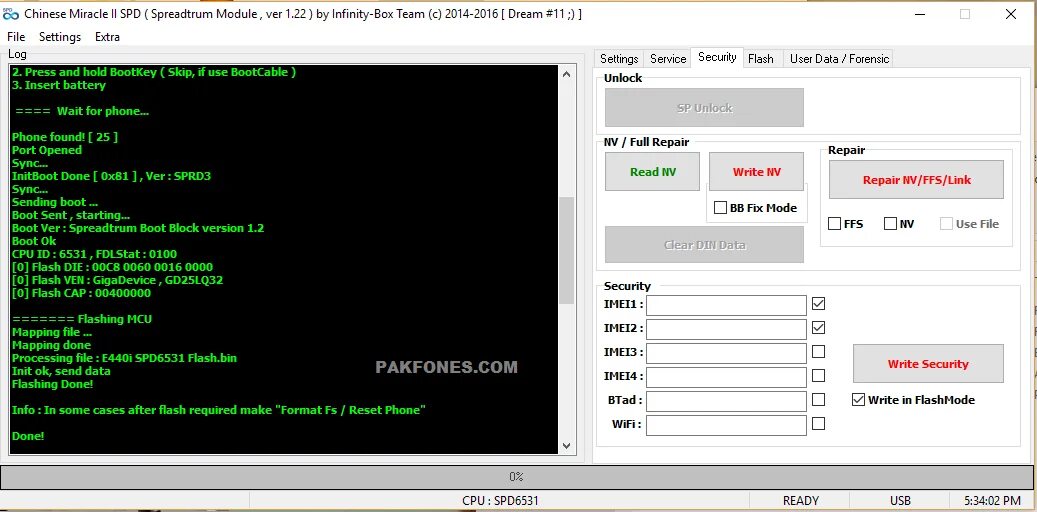Toggle the Use File checkbox
The height and width of the screenshot is (512, 1037).
tap(946, 224)
